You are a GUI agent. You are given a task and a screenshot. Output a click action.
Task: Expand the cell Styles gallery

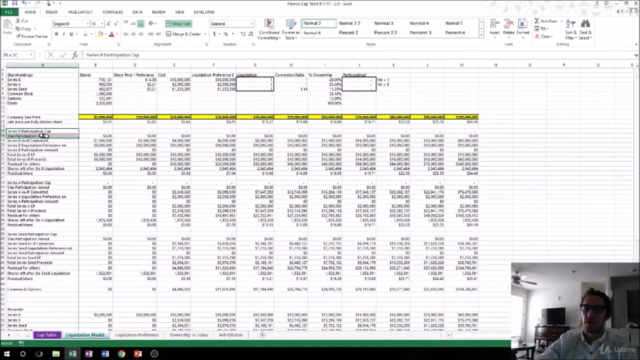point(481,36)
